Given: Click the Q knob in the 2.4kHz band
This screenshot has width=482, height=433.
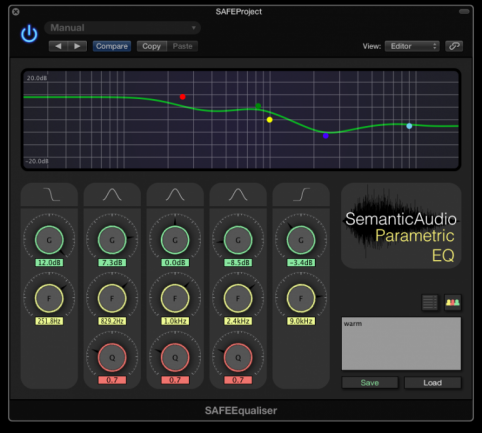Looking at the screenshot, I should (x=238, y=357).
